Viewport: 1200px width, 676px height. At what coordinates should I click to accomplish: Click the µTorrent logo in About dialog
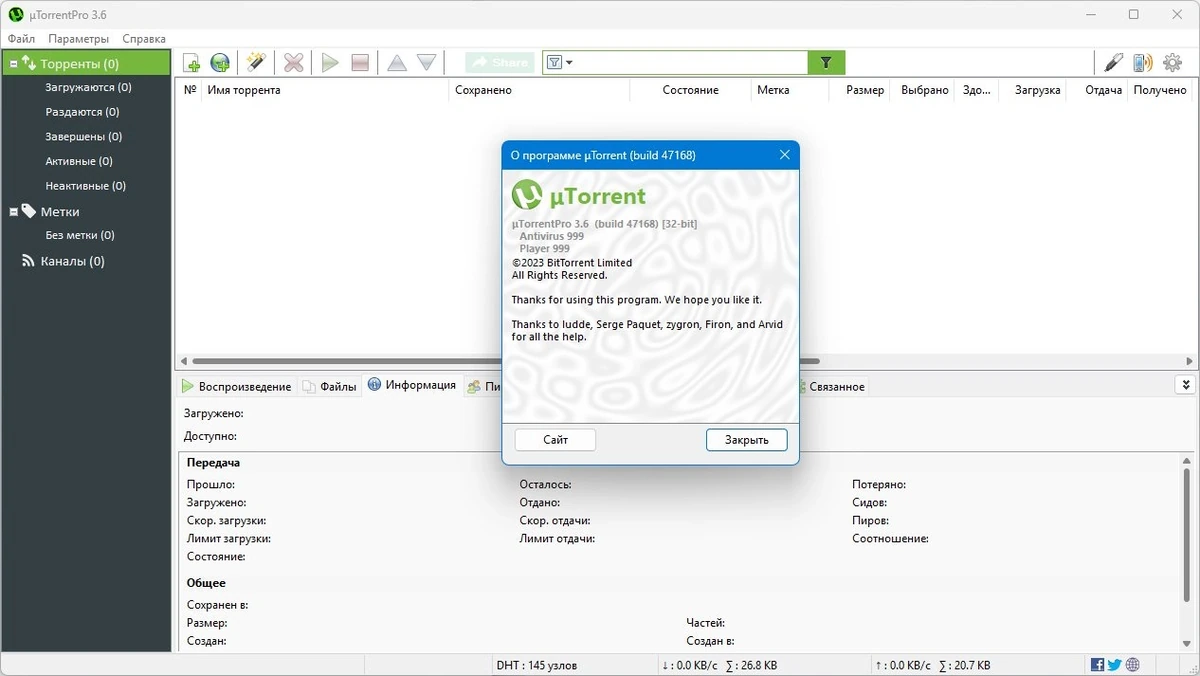coord(578,195)
